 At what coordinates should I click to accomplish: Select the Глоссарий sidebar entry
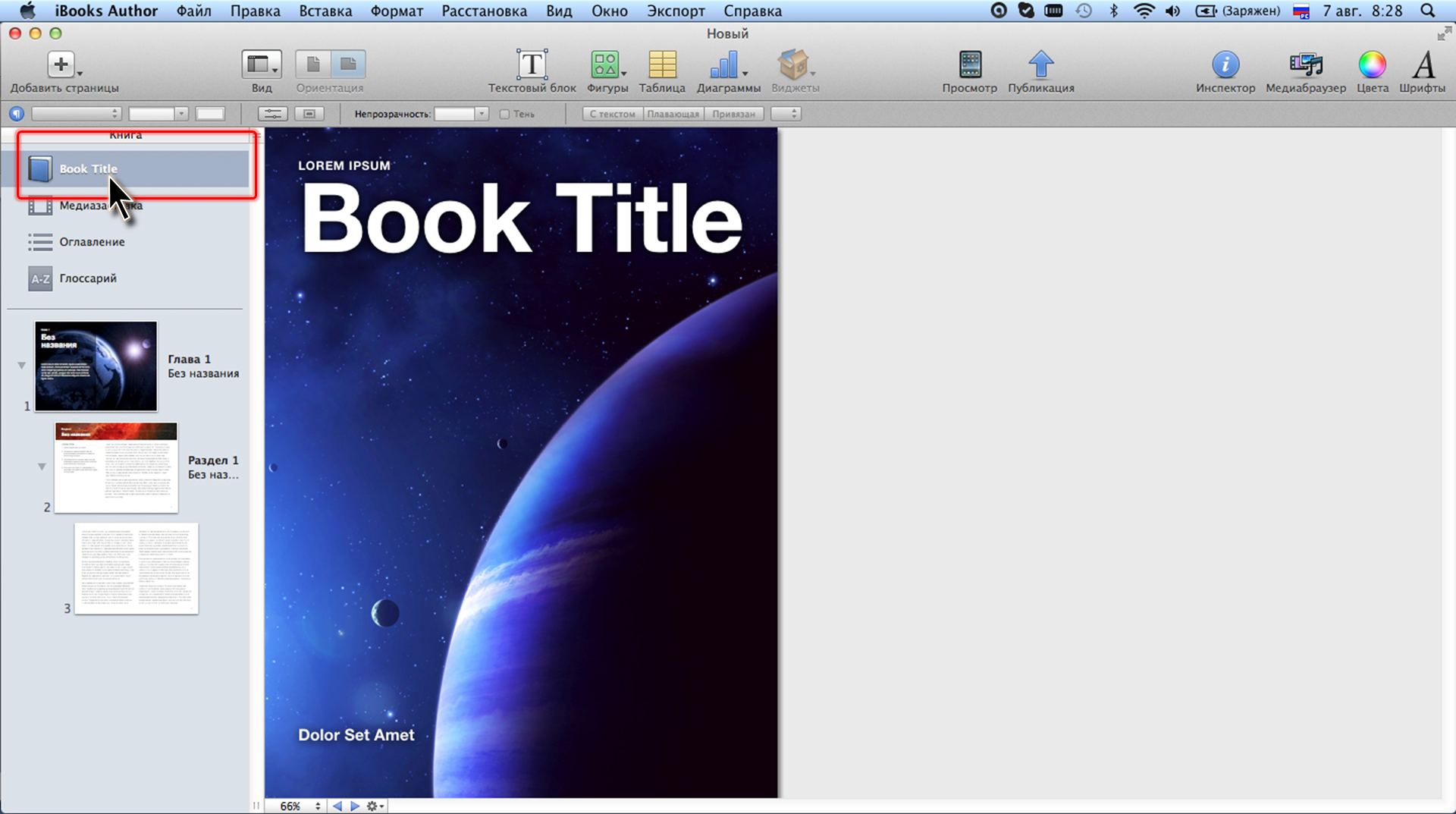(125, 278)
